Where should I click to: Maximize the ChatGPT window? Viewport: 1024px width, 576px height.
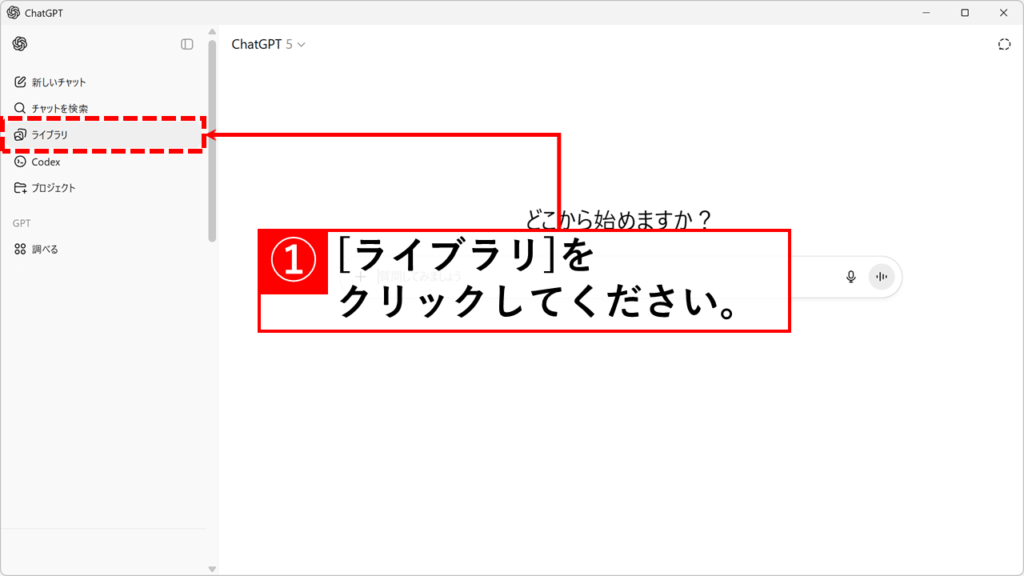click(964, 13)
